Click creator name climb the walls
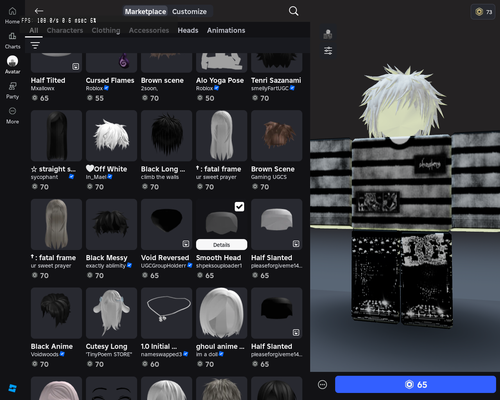Image resolution: width=500 pixels, height=400 pixels. point(160,177)
